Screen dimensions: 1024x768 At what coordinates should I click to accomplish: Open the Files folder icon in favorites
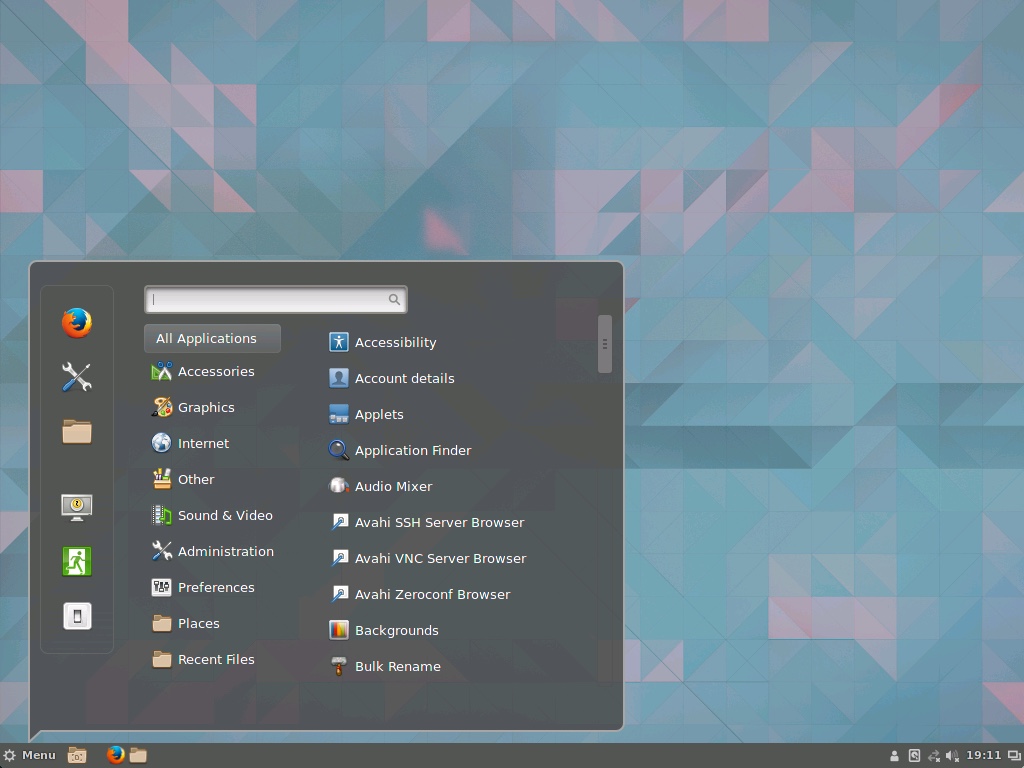pos(76,431)
